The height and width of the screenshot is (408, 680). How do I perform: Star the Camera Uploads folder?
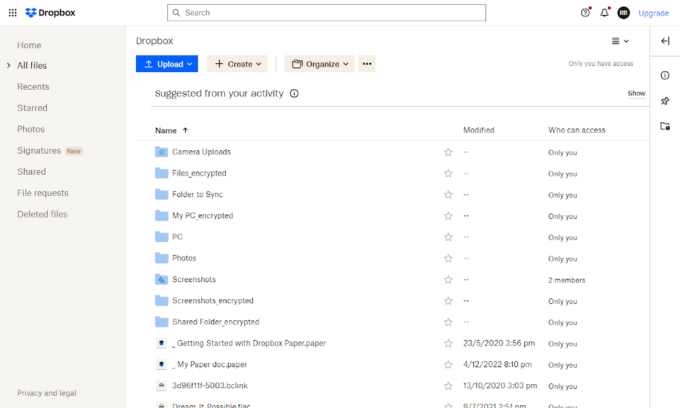(x=448, y=152)
